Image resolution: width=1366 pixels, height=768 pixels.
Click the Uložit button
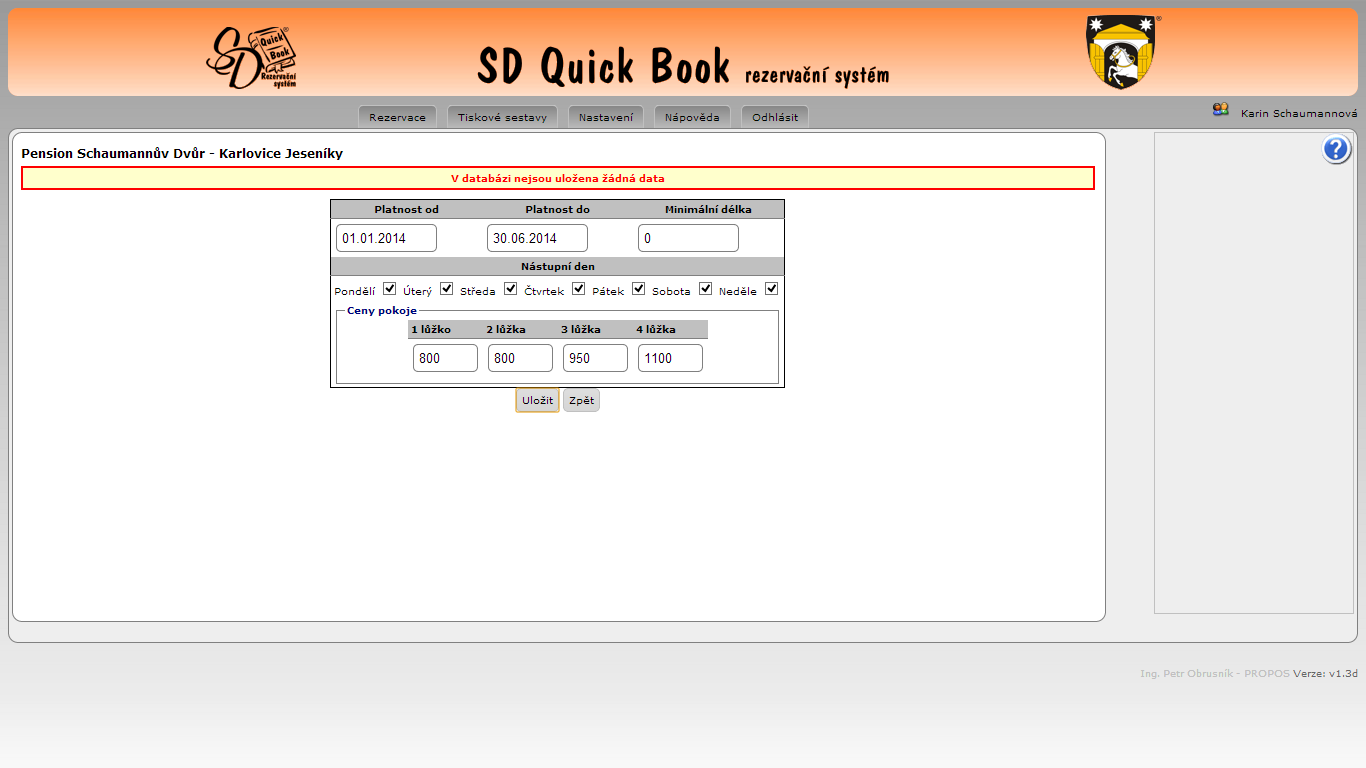(x=537, y=400)
